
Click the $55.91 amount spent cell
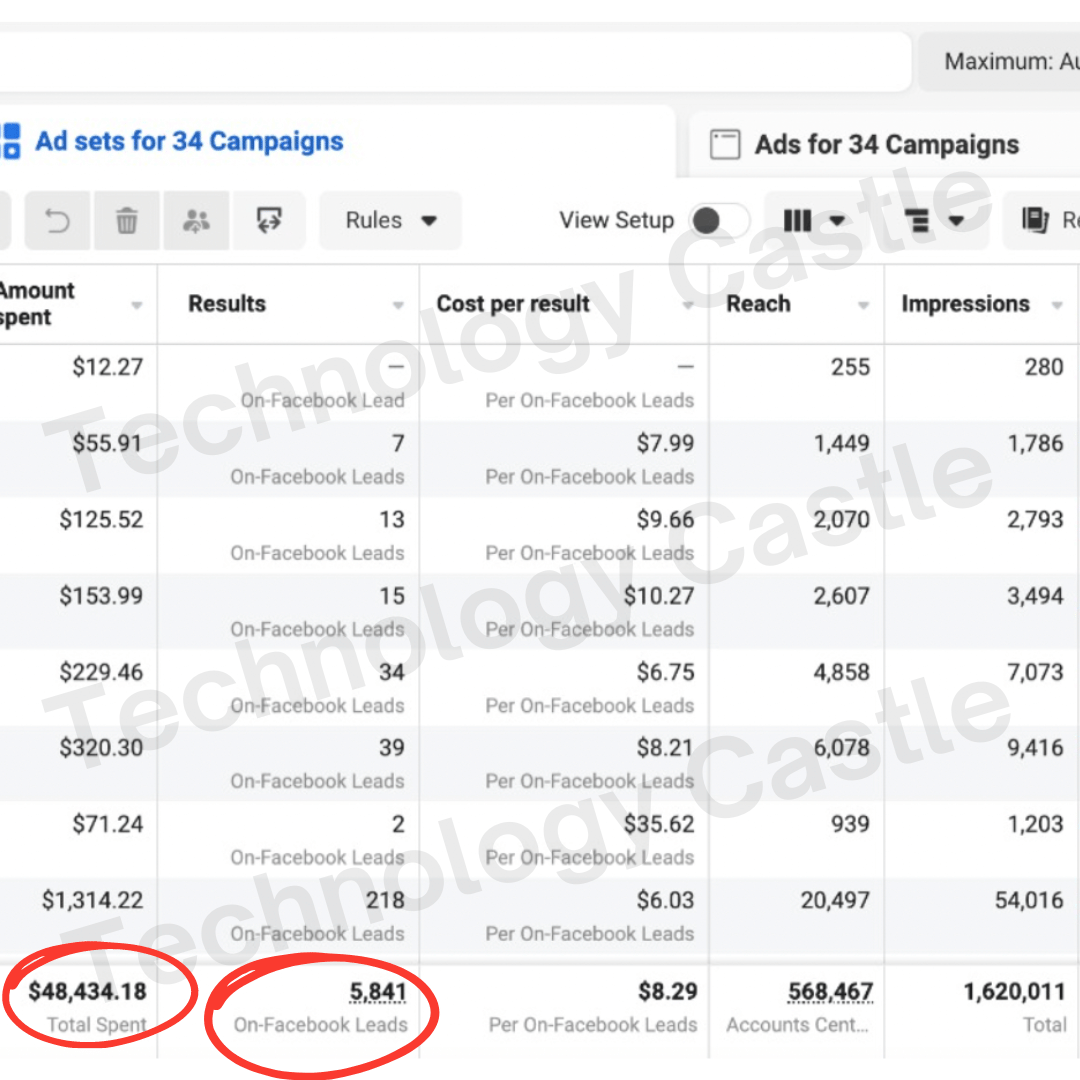pyautogui.click(x=108, y=443)
